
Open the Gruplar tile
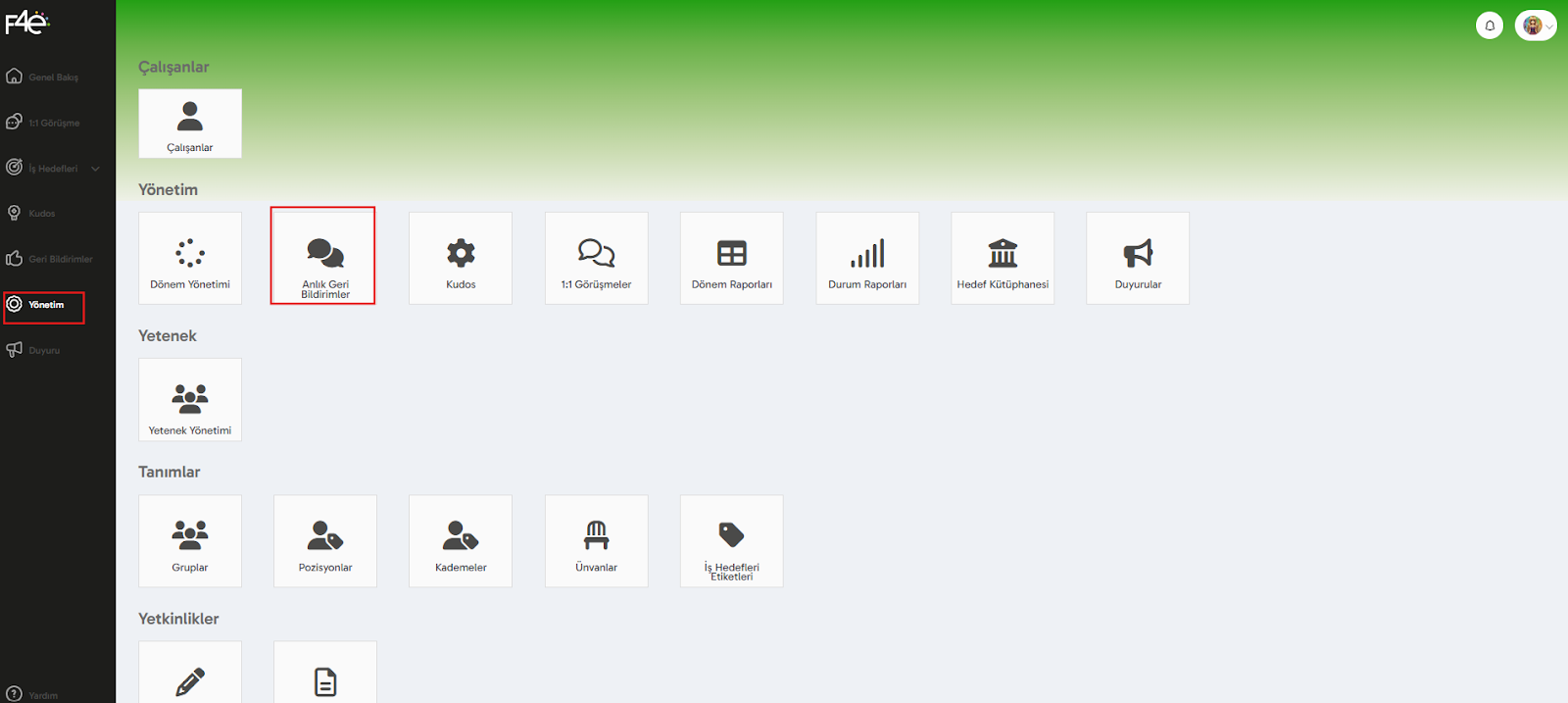tap(190, 541)
